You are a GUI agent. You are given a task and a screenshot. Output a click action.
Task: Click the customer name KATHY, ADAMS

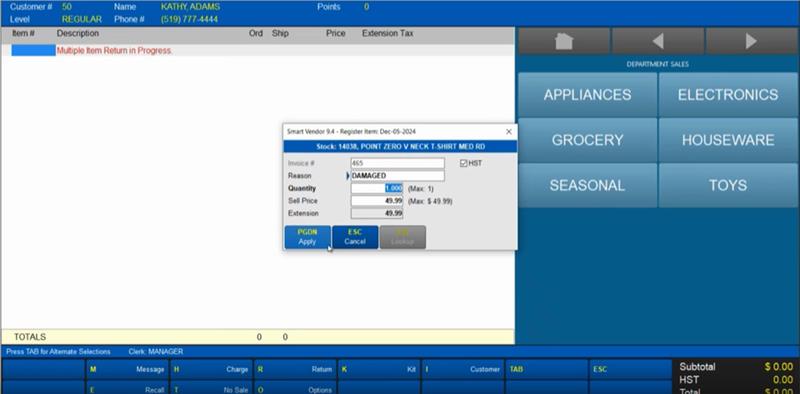[190, 7]
